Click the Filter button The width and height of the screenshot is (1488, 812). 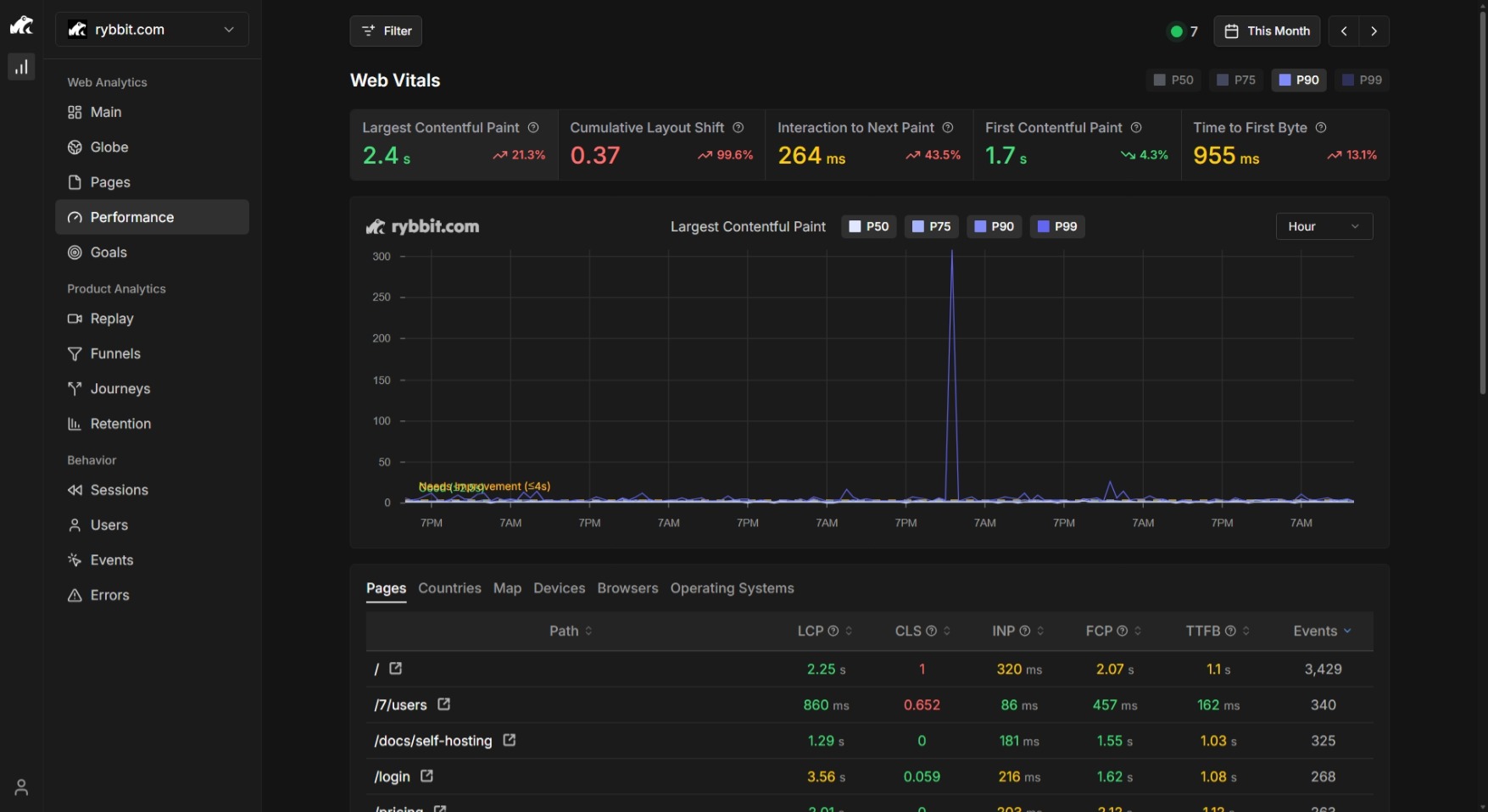(386, 31)
